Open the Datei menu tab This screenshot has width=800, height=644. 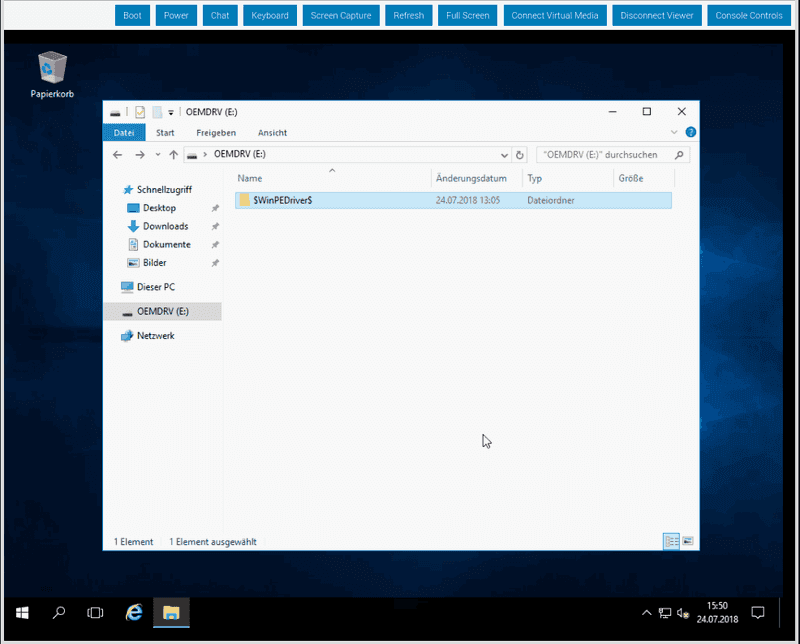pos(124,132)
